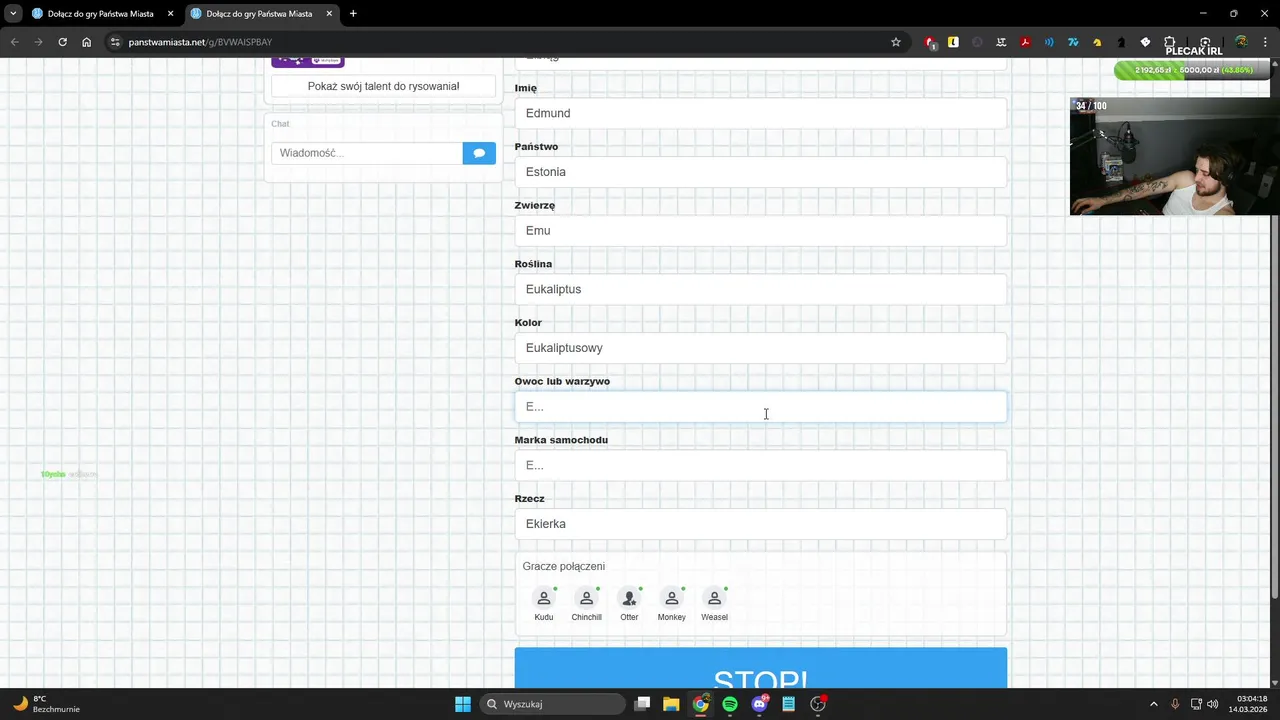Show hidden system tray icons
The width and height of the screenshot is (1280, 720).
pyautogui.click(x=1153, y=704)
